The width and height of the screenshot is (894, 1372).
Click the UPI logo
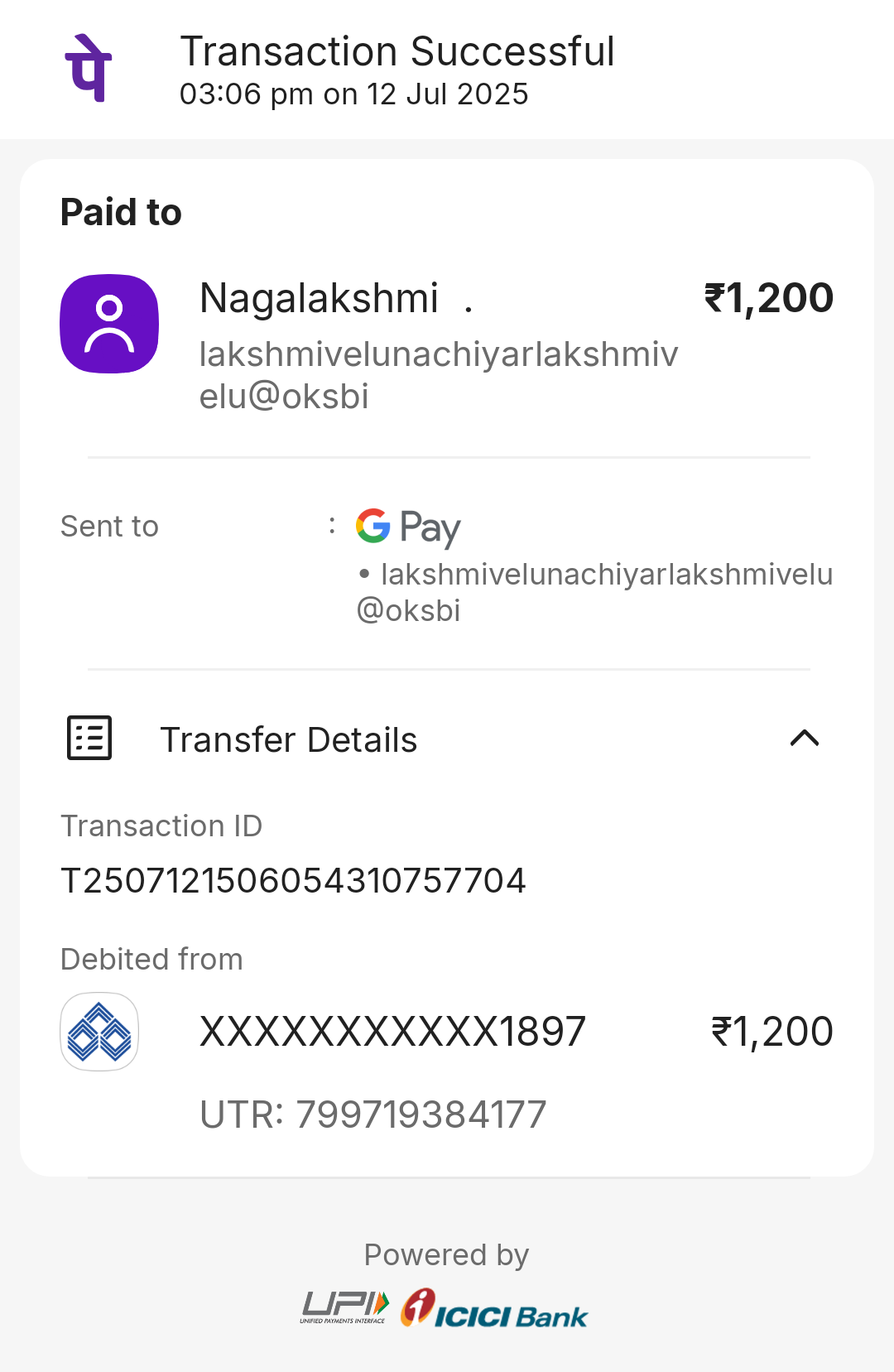pos(344,1307)
